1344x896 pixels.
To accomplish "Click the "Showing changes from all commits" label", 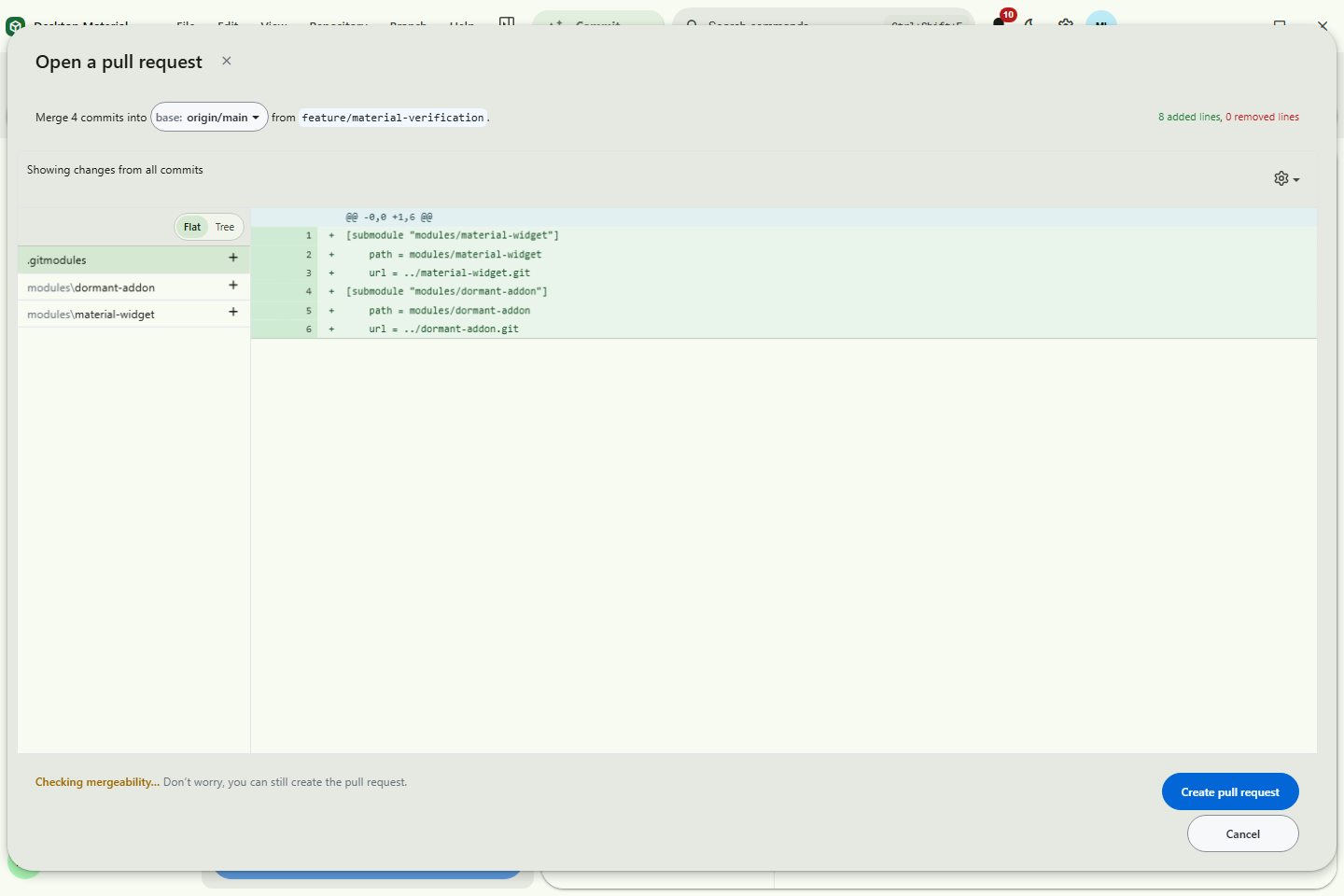I will pyautogui.click(x=115, y=170).
